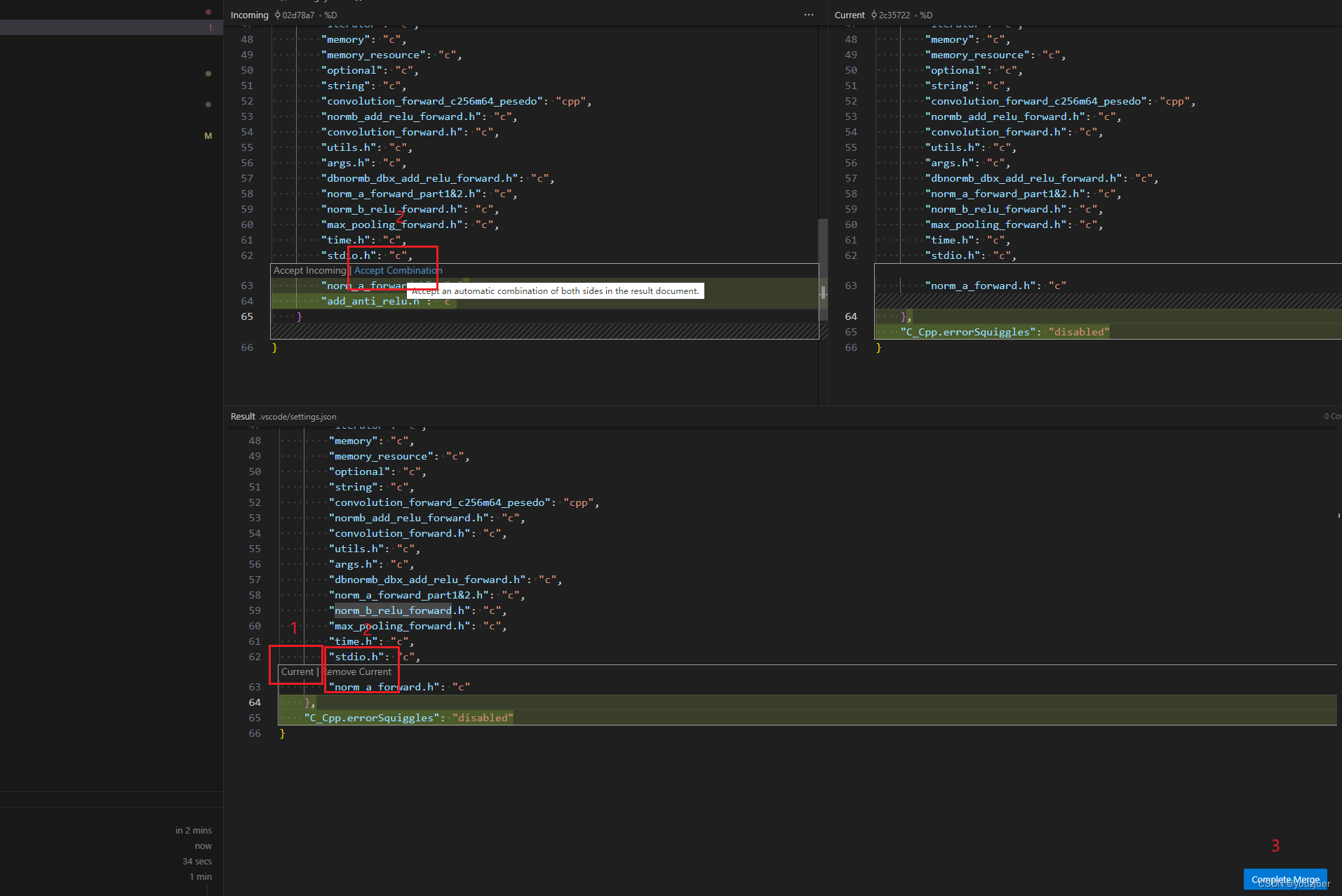Click the branch icon beside commit 2c35722
Screen dimensions: 1342x896
[873, 15]
